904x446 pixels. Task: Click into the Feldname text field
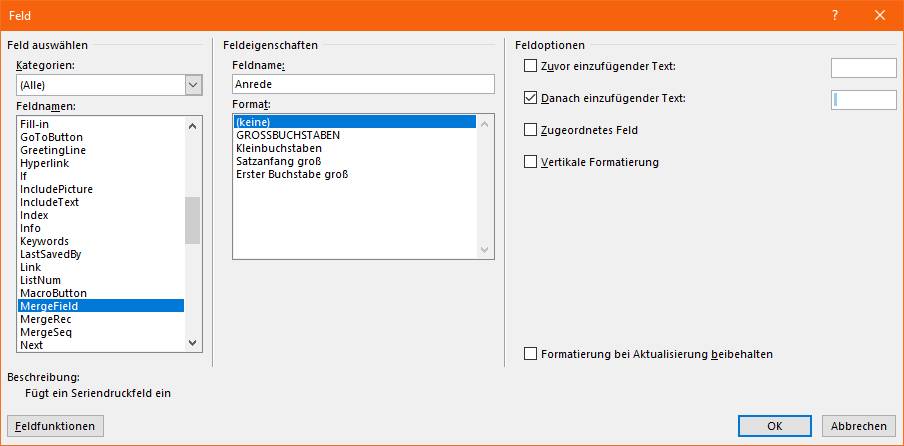point(363,84)
